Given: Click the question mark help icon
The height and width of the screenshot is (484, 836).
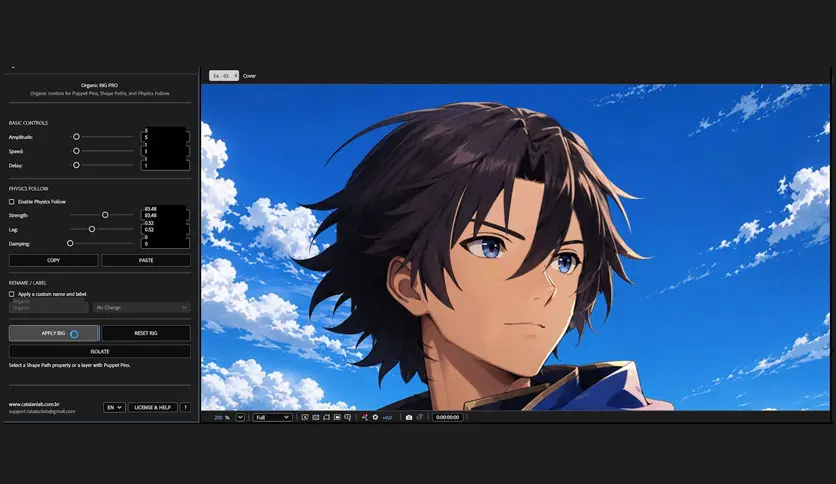Looking at the screenshot, I should coord(186,407).
